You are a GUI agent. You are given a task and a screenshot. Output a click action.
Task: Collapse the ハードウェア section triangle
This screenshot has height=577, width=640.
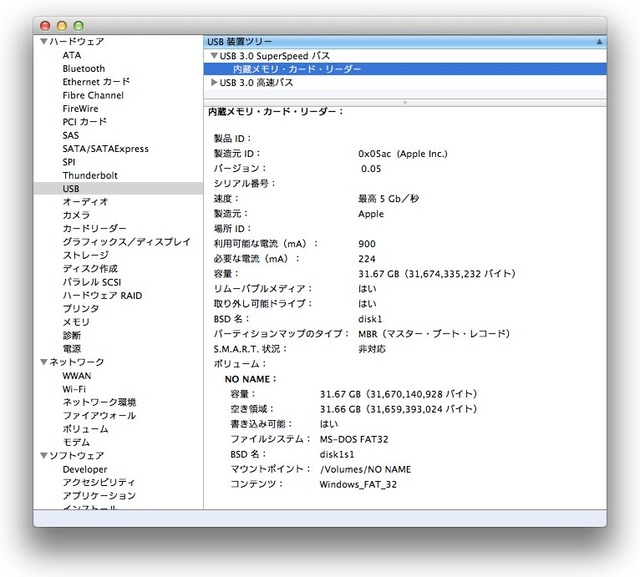click(44, 41)
